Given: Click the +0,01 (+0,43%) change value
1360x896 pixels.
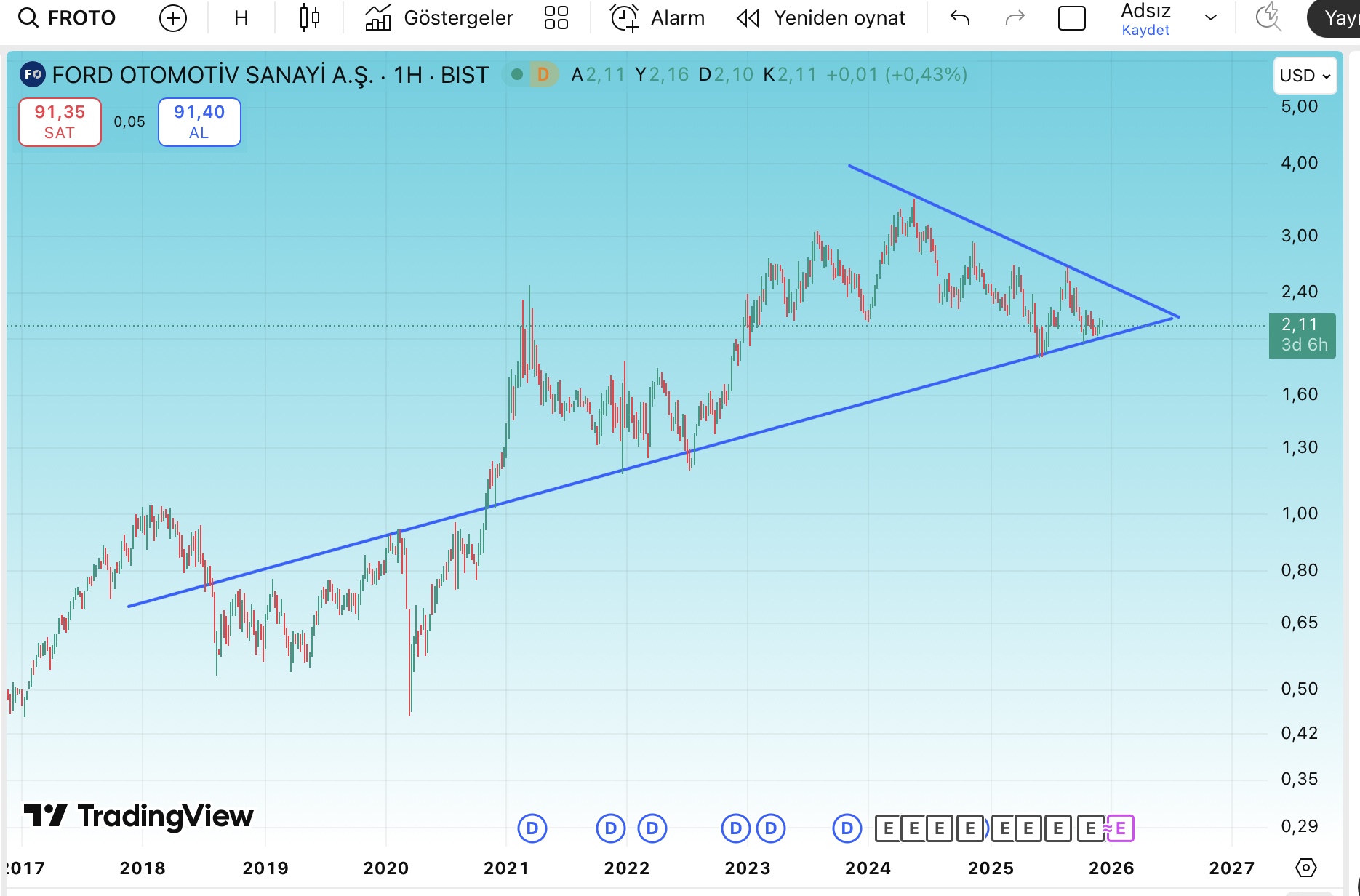Looking at the screenshot, I should (897, 75).
